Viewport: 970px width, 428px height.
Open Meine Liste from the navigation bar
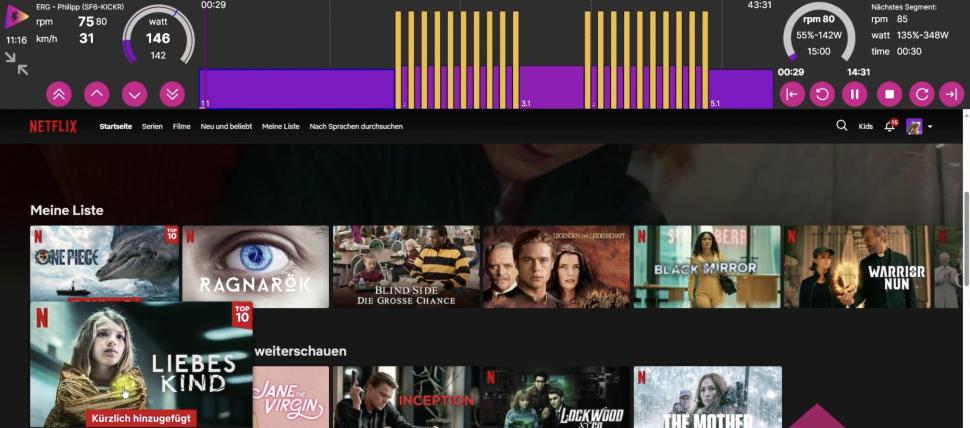click(280, 127)
